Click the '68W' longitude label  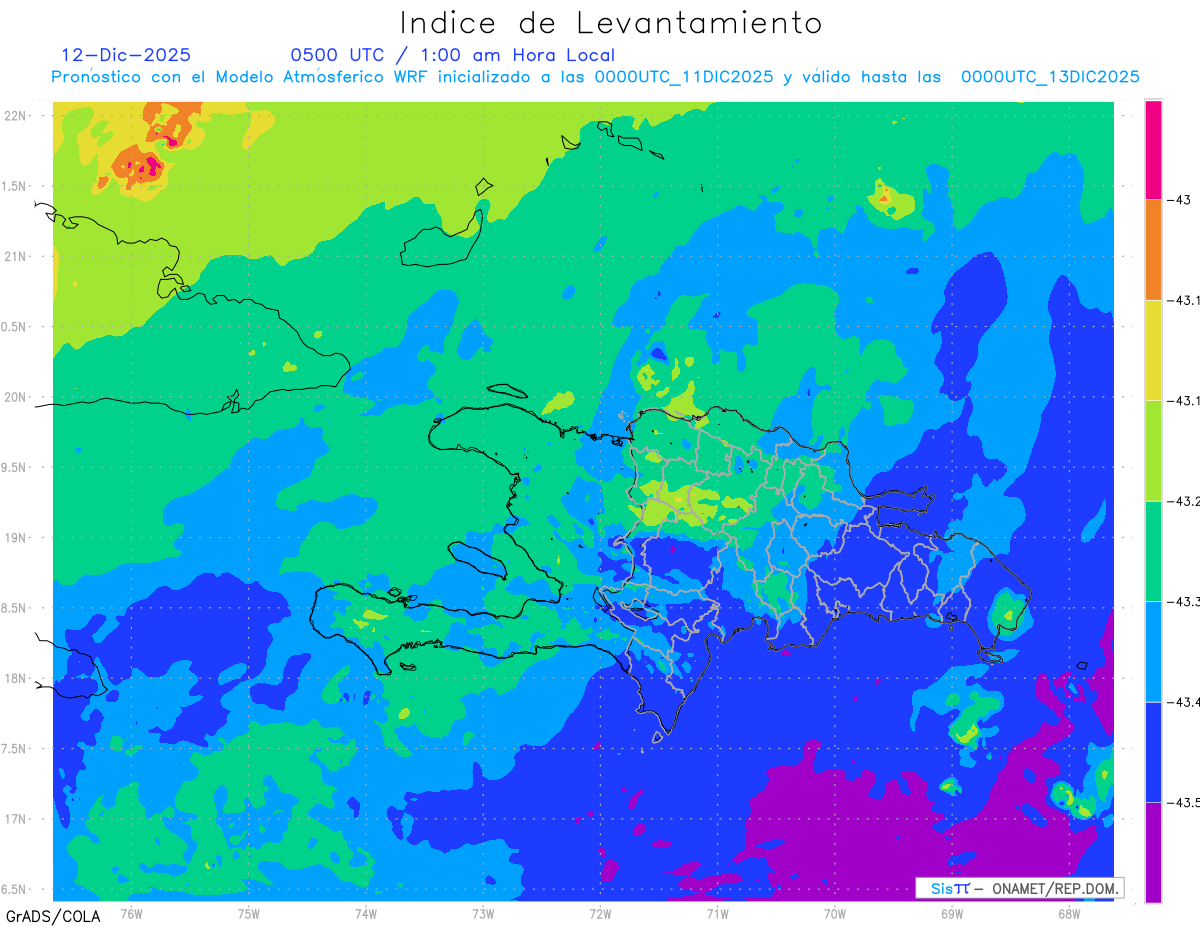(1069, 913)
